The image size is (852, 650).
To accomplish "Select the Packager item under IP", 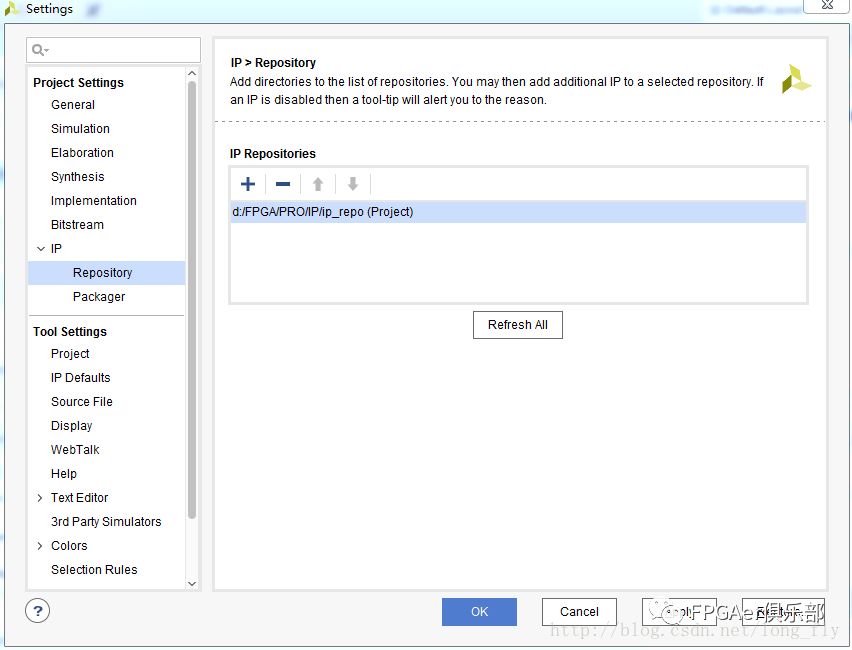I will tap(99, 297).
